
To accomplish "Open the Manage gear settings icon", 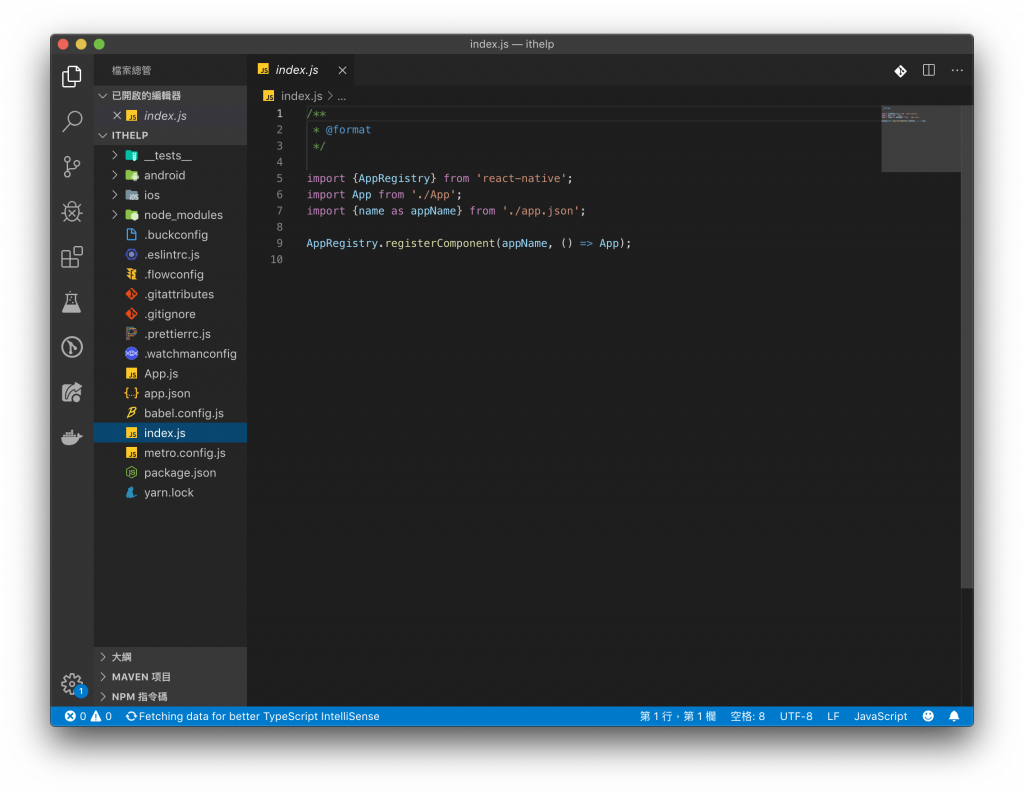I will point(72,684).
